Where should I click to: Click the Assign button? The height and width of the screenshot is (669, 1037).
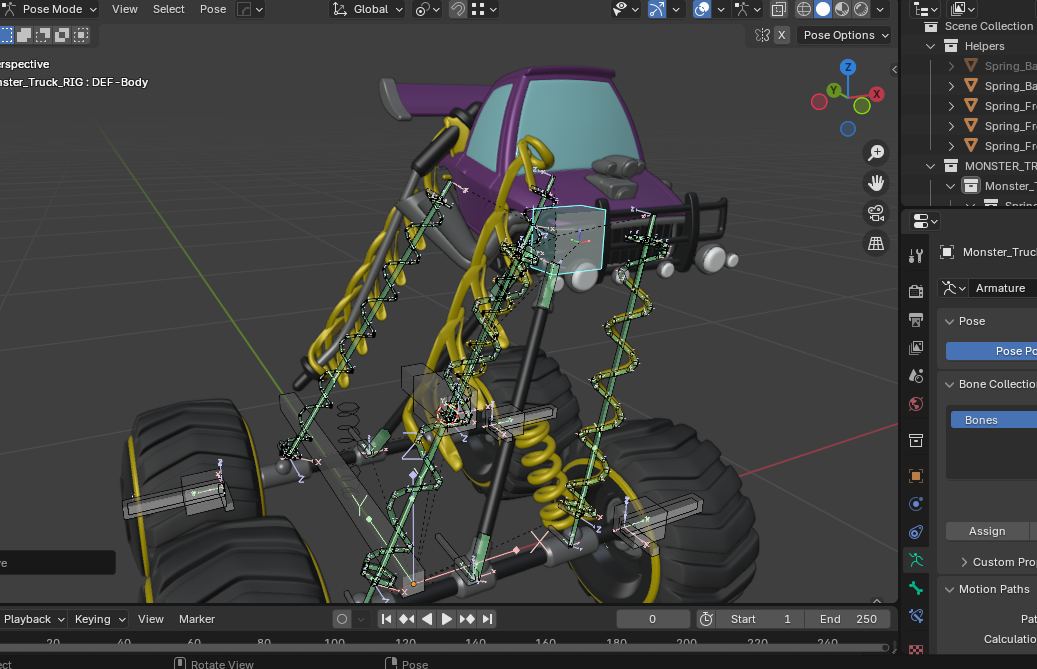pyautogui.click(x=986, y=531)
